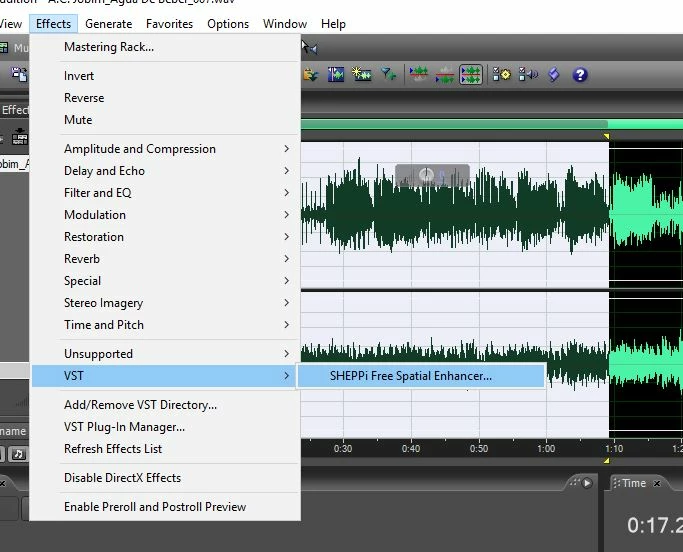Click the floating volume knob on waveform
This screenshot has height=552, width=683.
pyautogui.click(x=426, y=175)
